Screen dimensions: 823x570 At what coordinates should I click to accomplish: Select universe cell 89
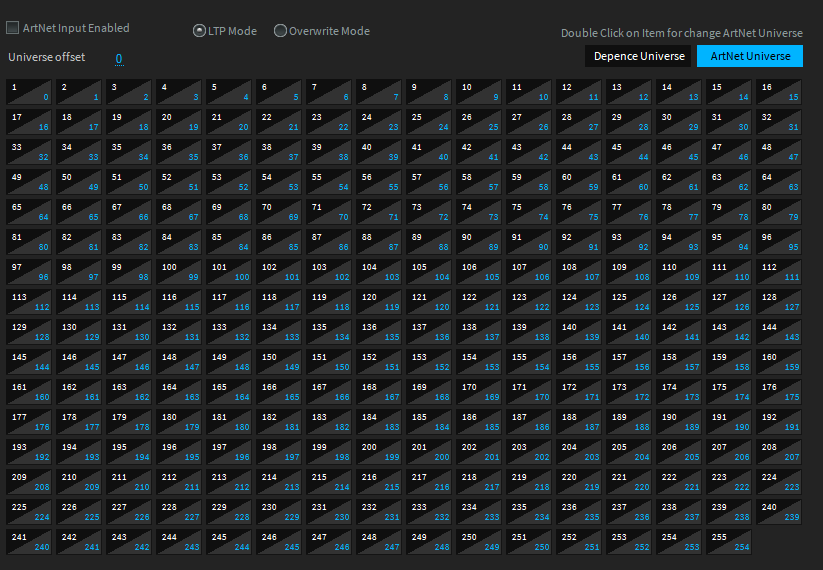click(x=429, y=242)
